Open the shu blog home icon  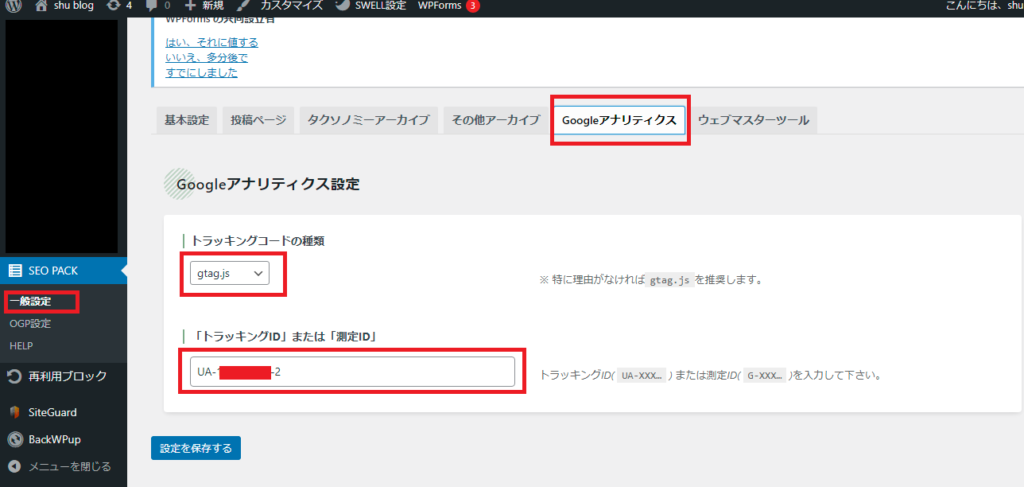(x=41, y=6)
